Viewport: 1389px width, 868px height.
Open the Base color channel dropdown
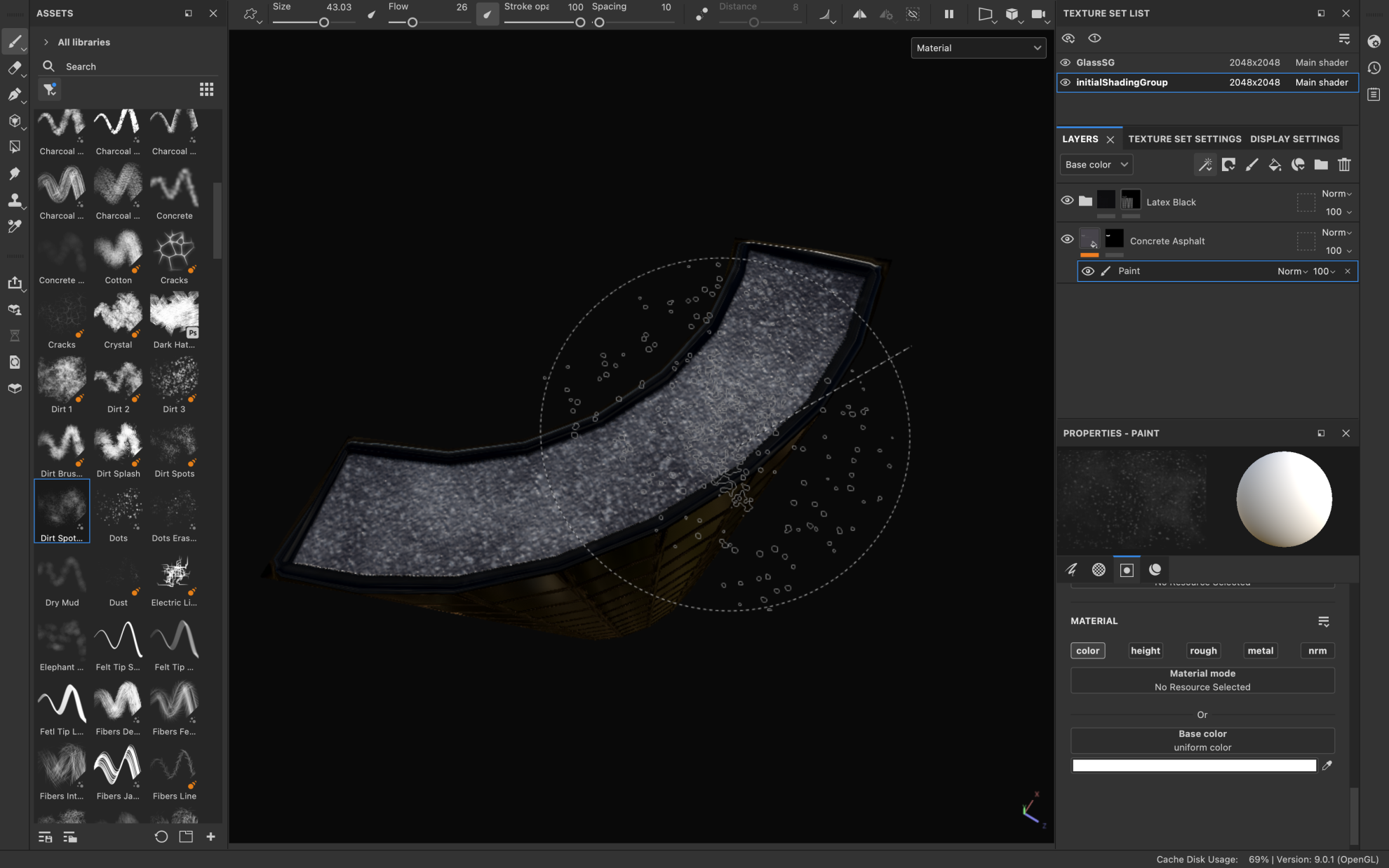click(1096, 164)
